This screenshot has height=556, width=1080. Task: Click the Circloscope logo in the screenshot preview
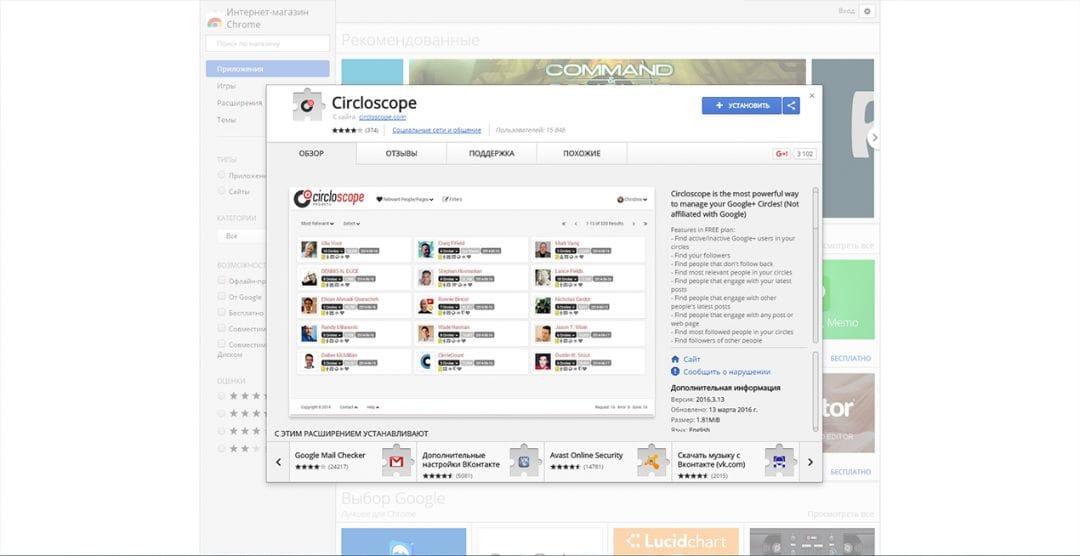329,198
